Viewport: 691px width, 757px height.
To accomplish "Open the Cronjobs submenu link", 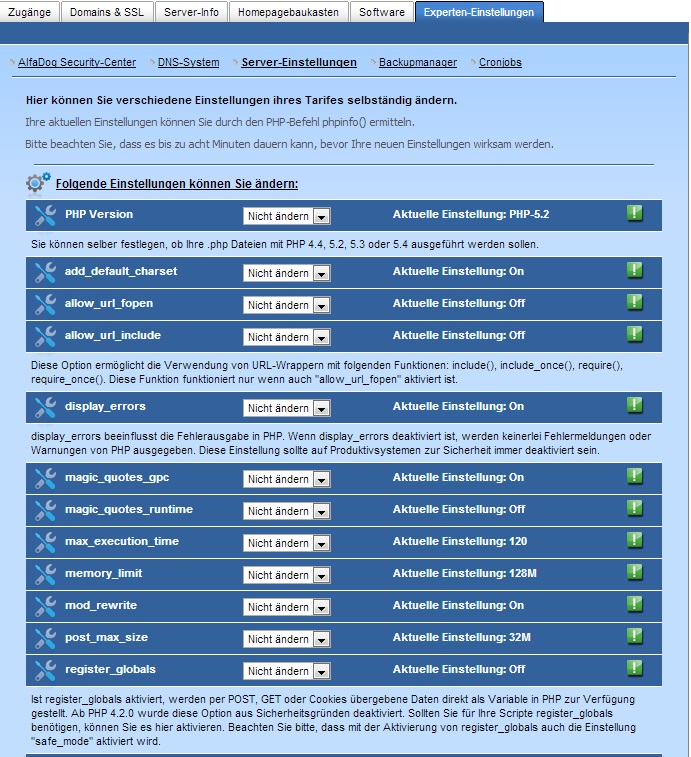I will [500, 62].
